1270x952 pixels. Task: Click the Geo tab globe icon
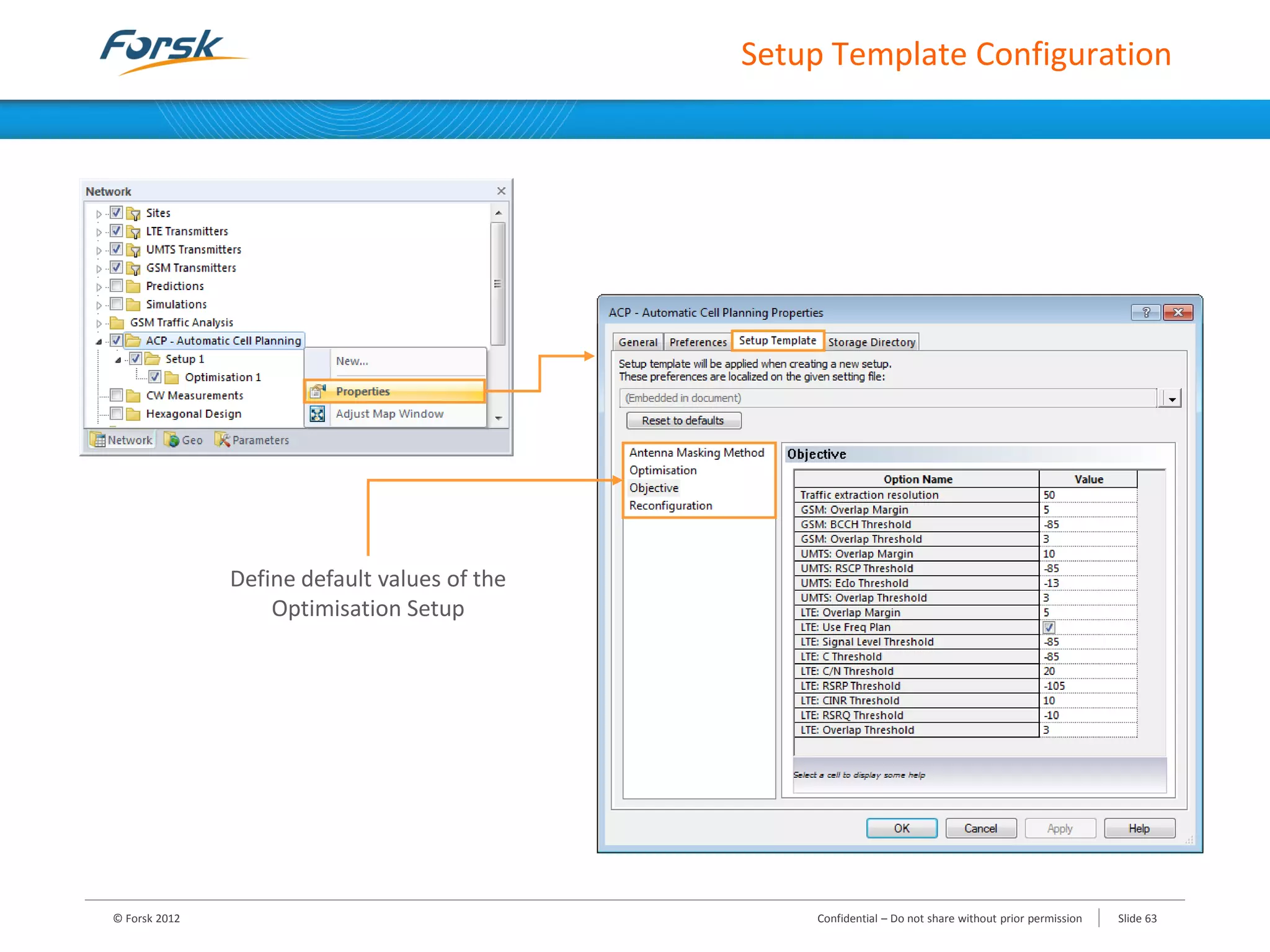pyautogui.click(x=171, y=439)
